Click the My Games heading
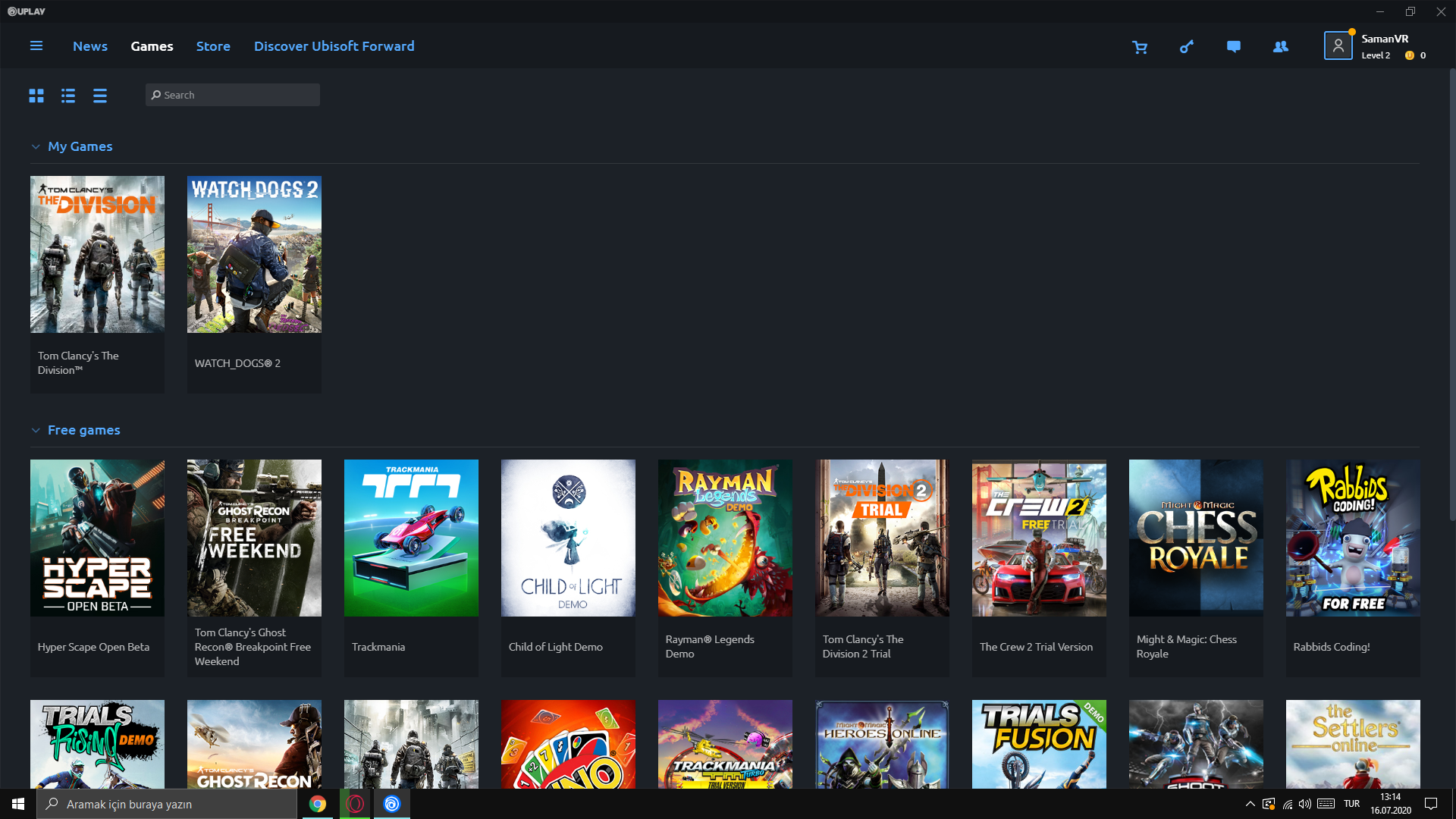Screen dimensions: 1456x819 [80, 146]
